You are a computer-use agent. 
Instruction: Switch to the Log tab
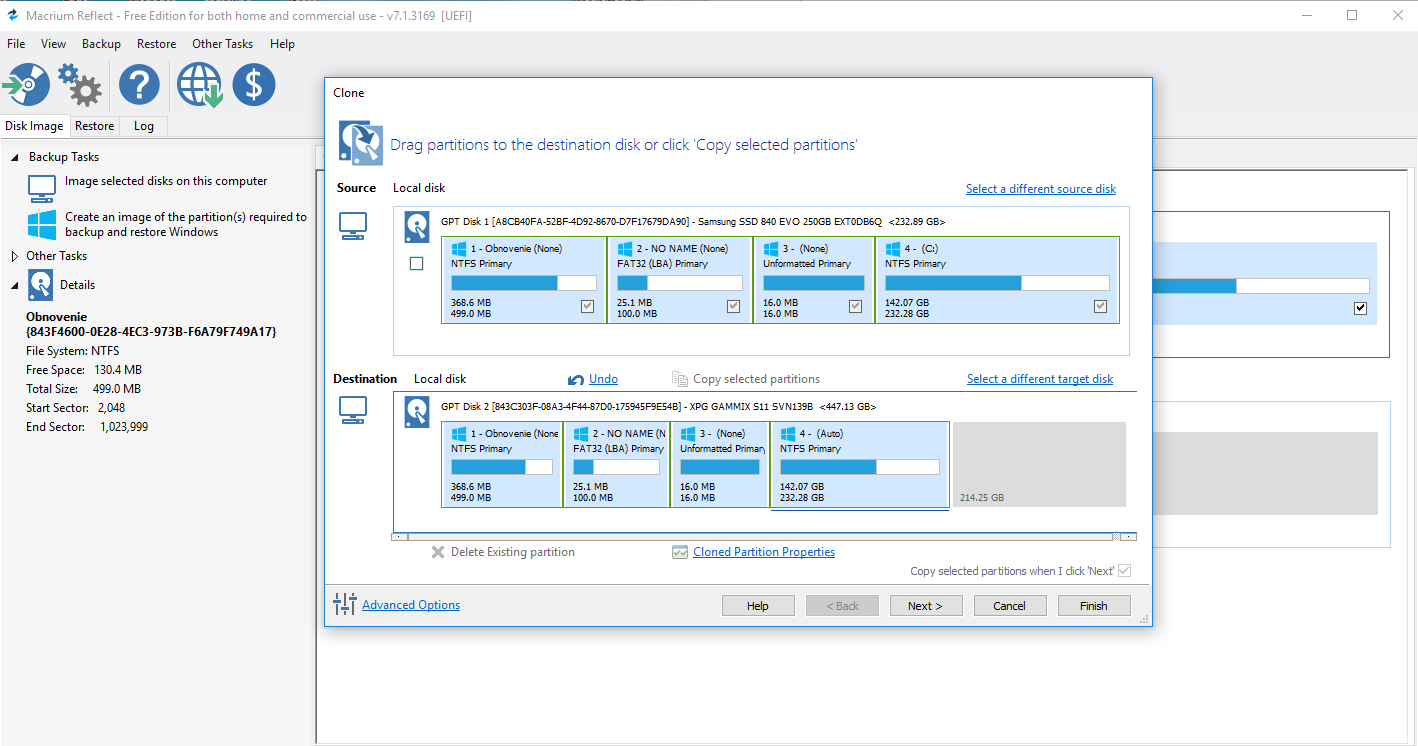[144, 126]
